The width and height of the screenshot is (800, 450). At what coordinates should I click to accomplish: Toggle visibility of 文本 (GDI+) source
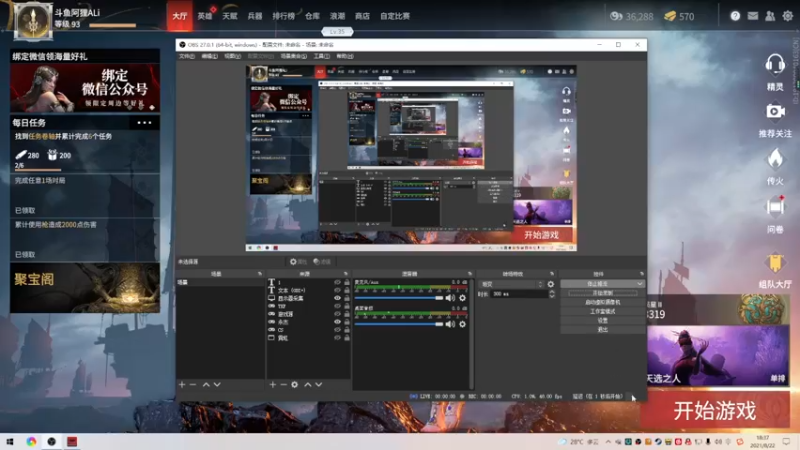(x=337, y=290)
